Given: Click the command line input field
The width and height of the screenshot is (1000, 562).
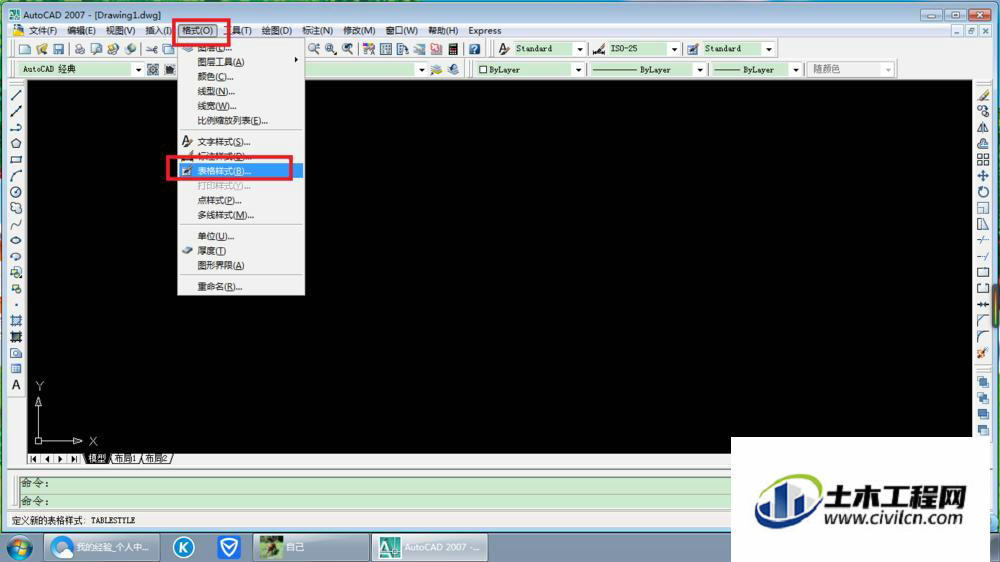Looking at the screenshot, I should 376,501.
